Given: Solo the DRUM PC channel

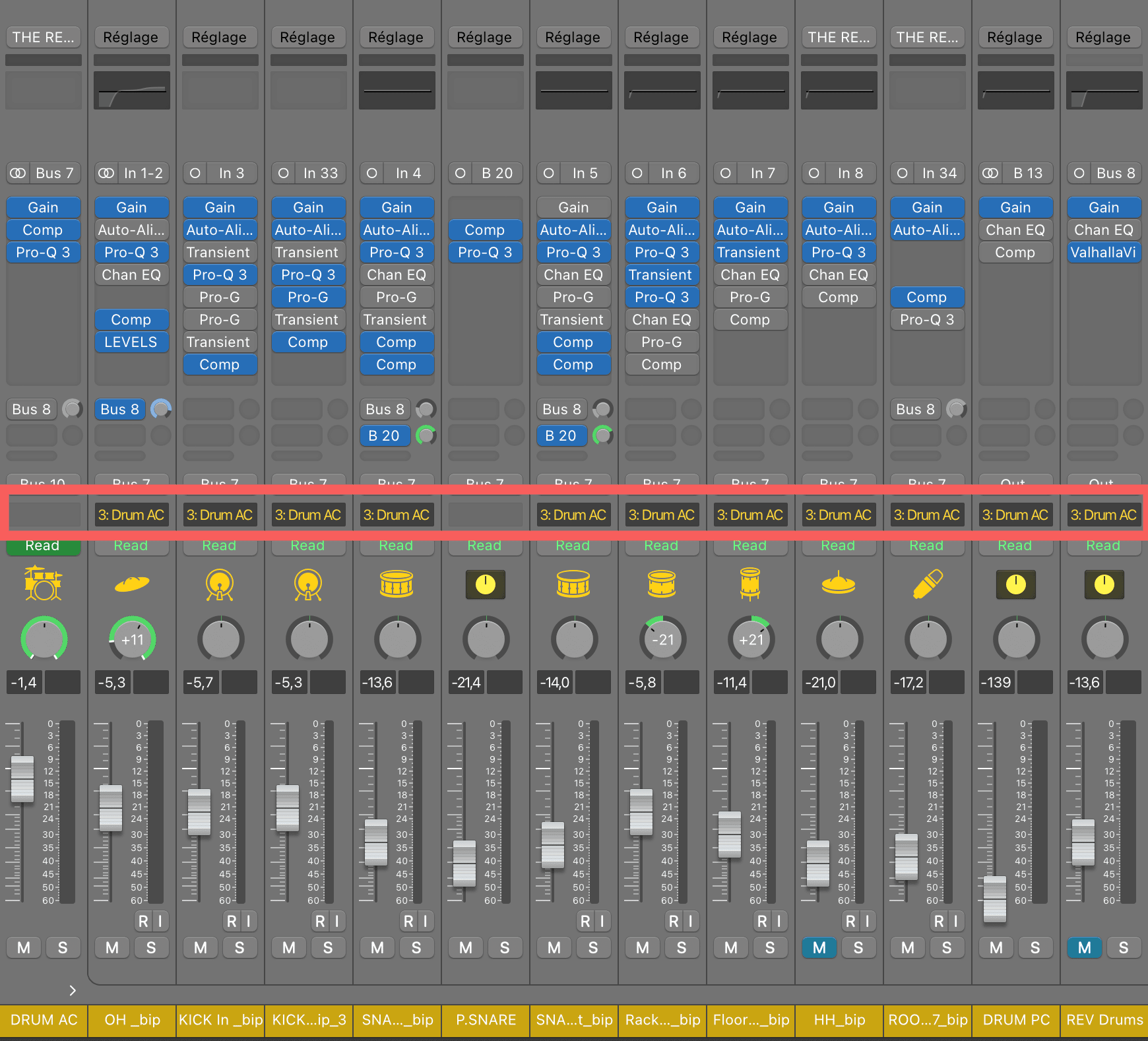Looking at the screenshot, I should tap(1035, 947).
